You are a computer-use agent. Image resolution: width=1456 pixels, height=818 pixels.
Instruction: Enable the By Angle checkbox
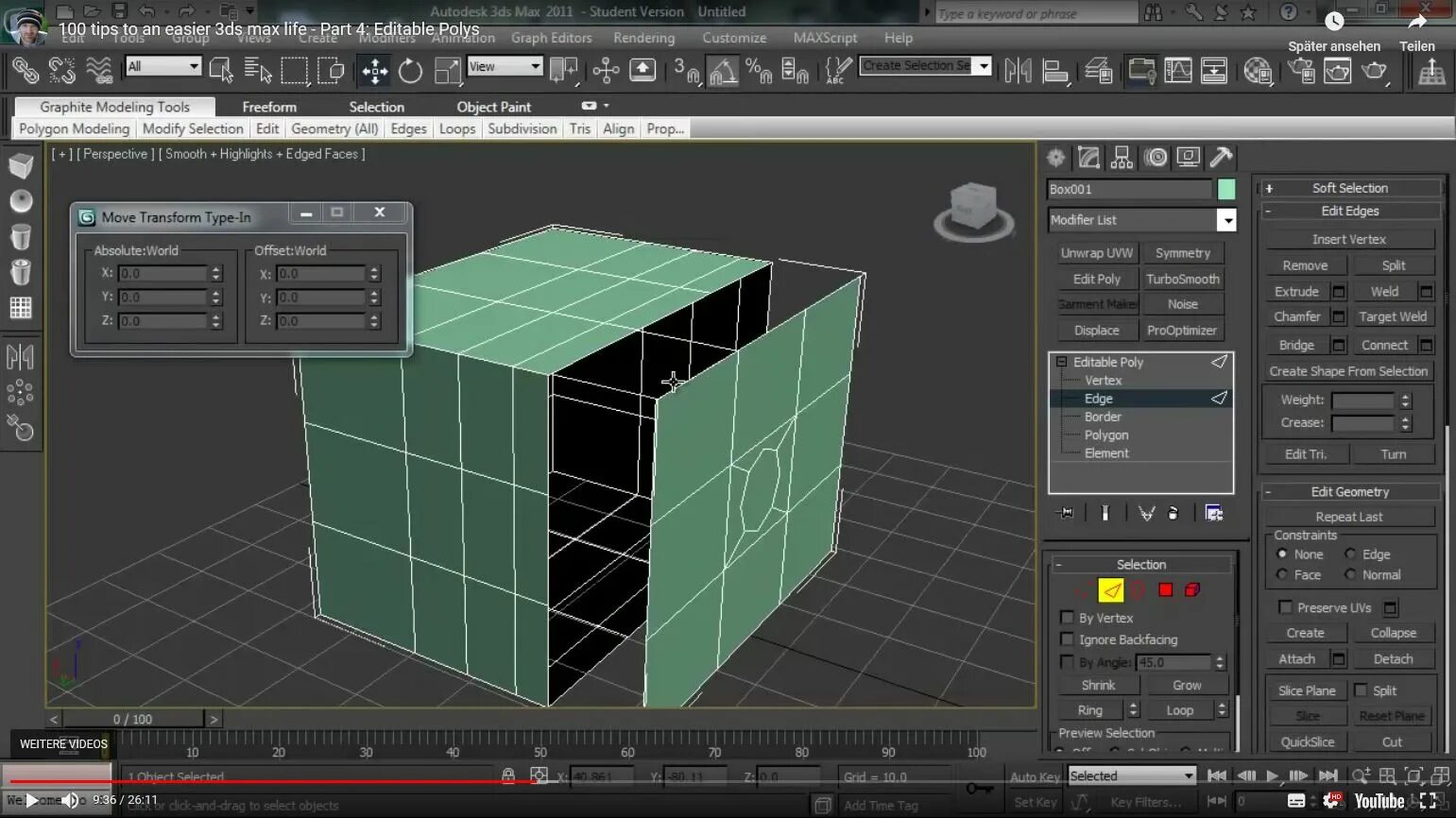tap(1067, 662)
